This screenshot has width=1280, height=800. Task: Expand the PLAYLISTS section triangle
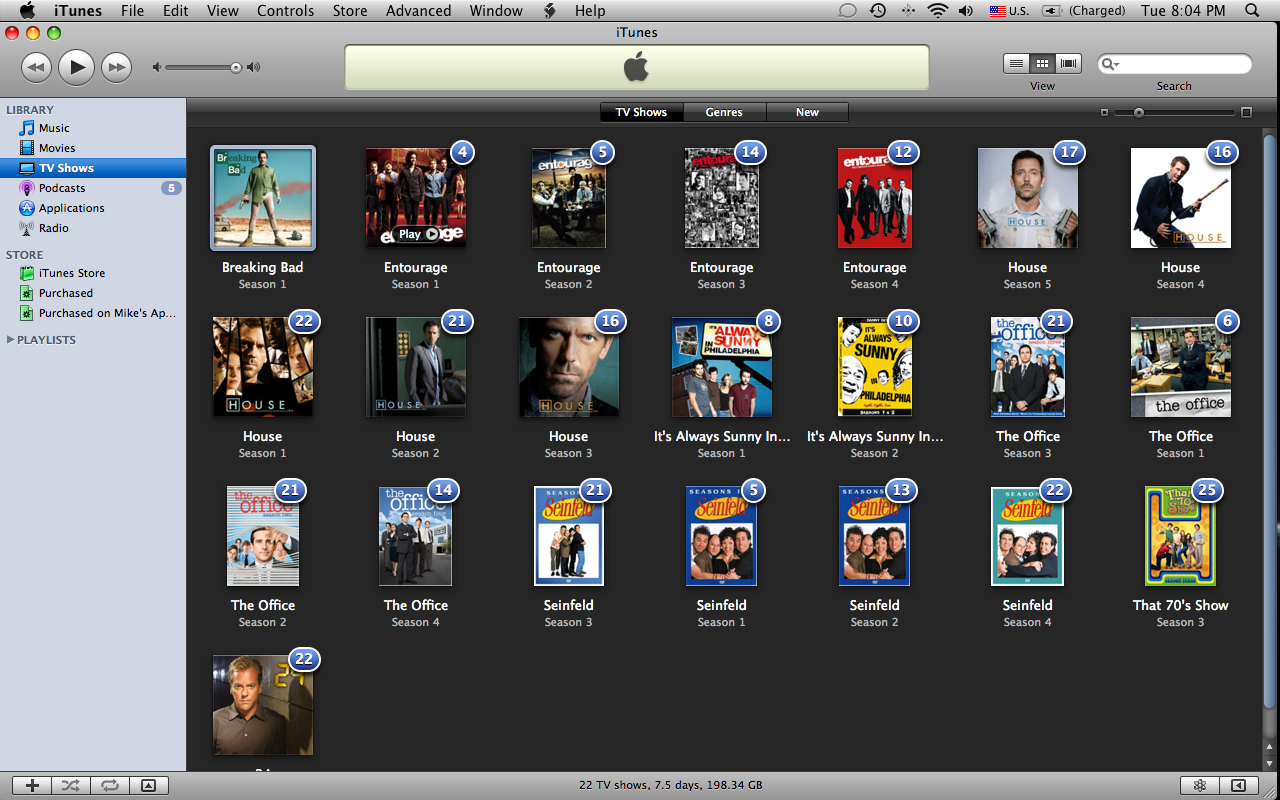pos(10,340)
